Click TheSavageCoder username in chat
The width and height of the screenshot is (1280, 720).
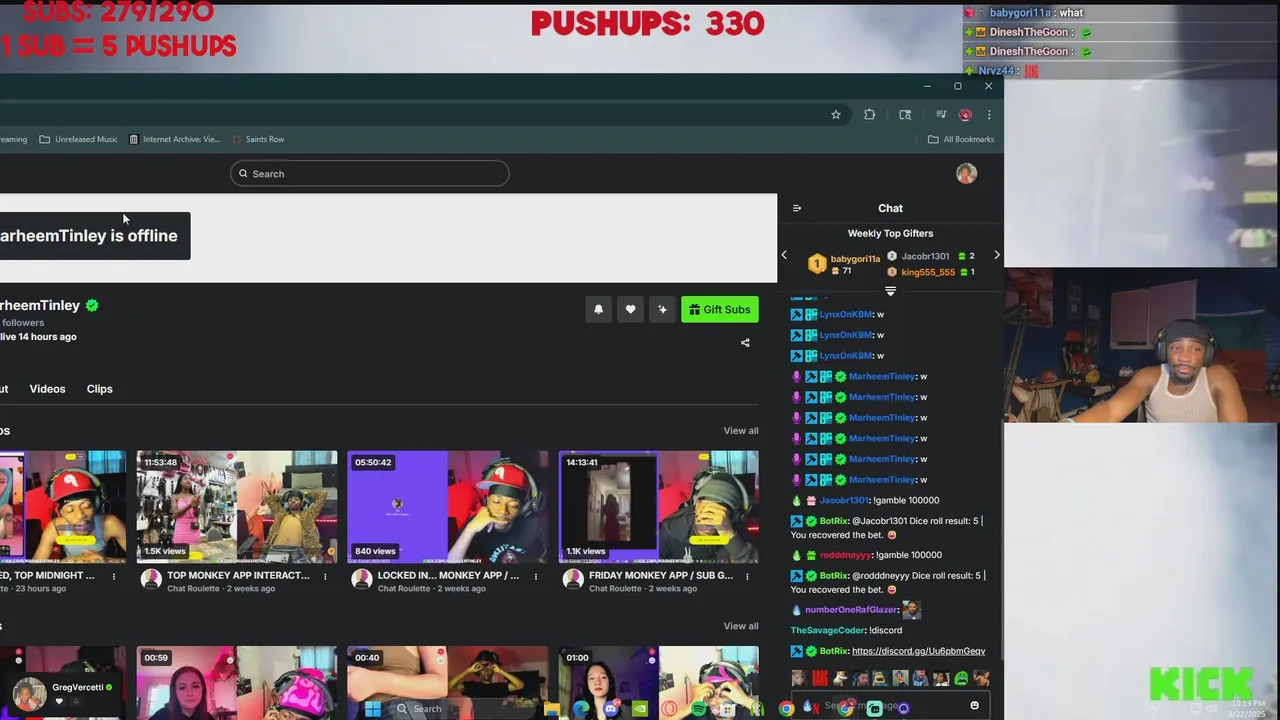(828, 630)
